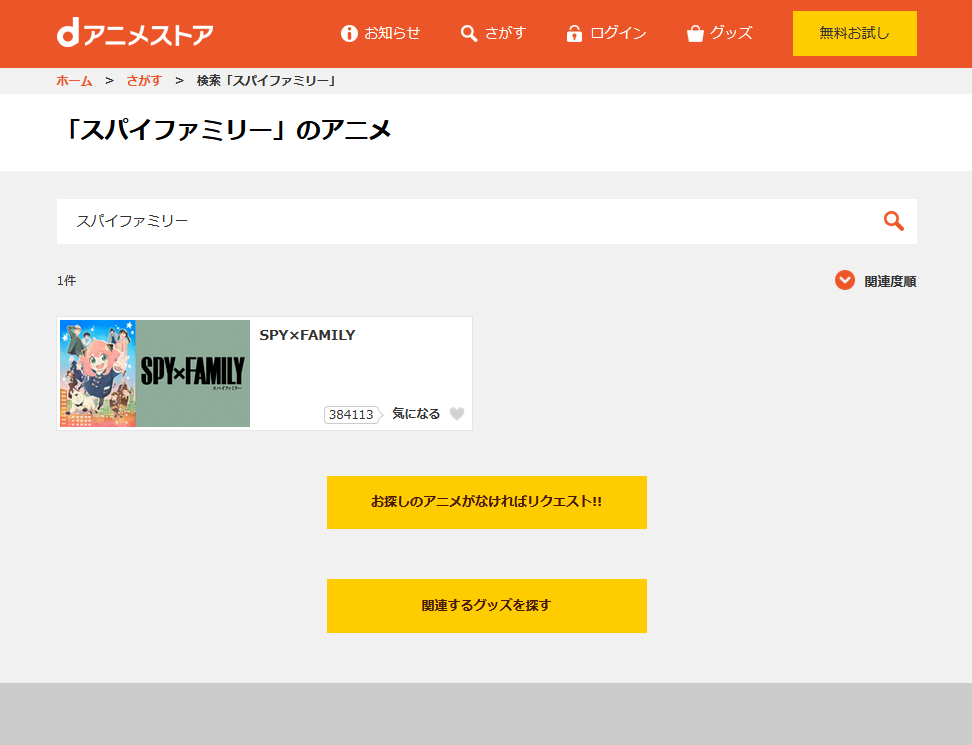Image resolution: width=972 pixels, height=745 pixels.
Task: Open the dアニメストア logo home page
Action: [x=135, y=33]
